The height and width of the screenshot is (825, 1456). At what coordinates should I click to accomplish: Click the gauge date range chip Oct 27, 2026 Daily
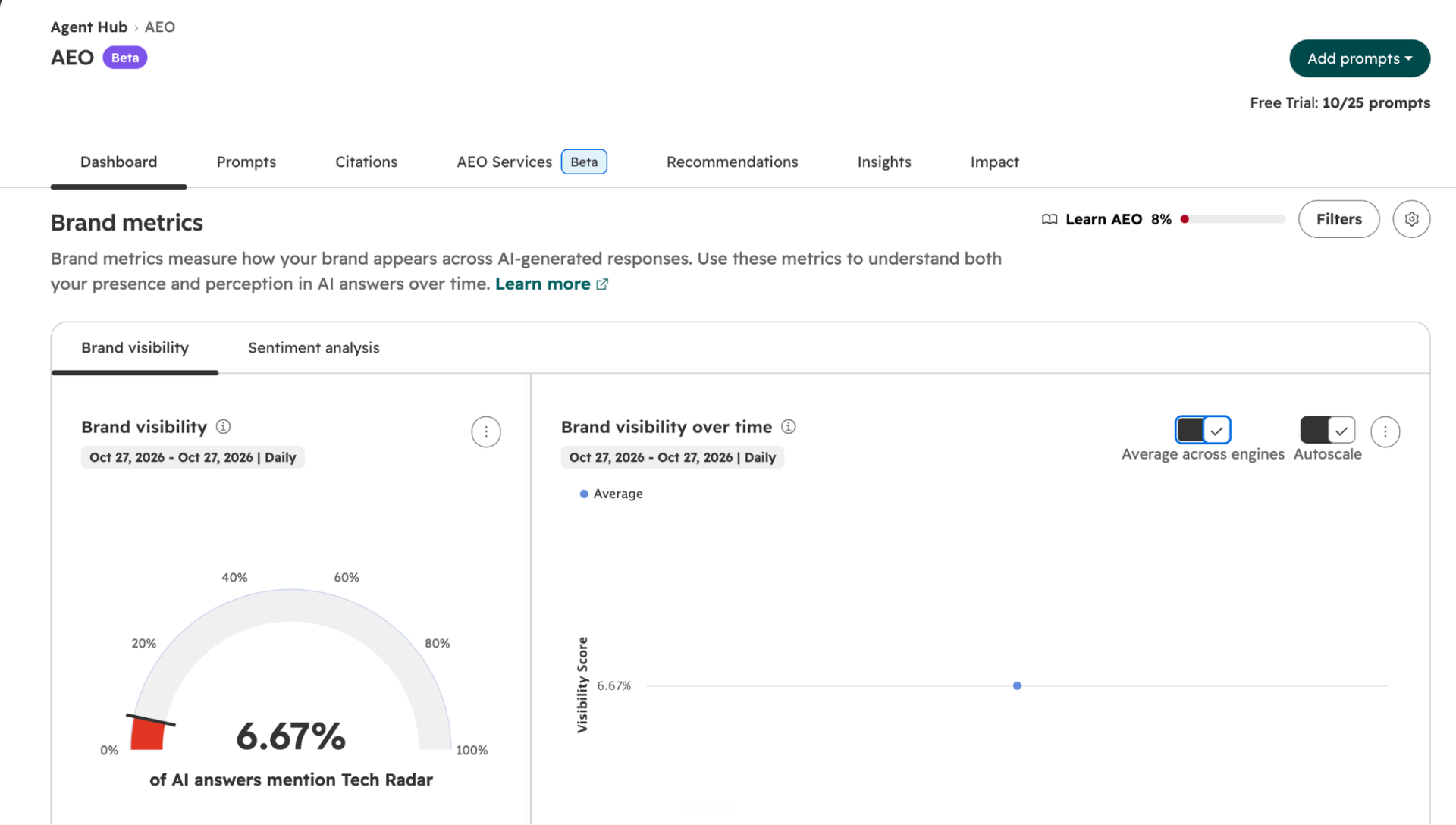pyautogui.click(x=193, y=457)
